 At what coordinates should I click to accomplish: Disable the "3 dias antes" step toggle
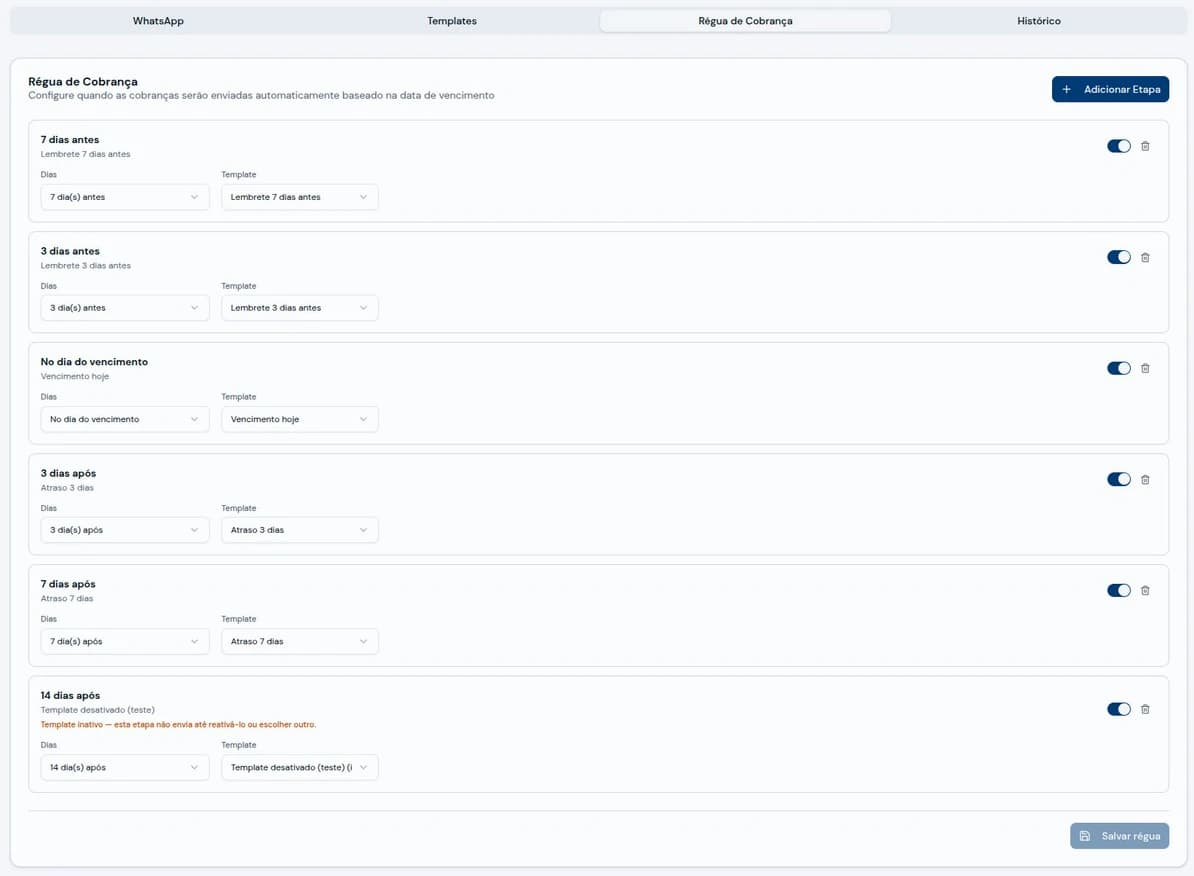[x=1119, y=257]
